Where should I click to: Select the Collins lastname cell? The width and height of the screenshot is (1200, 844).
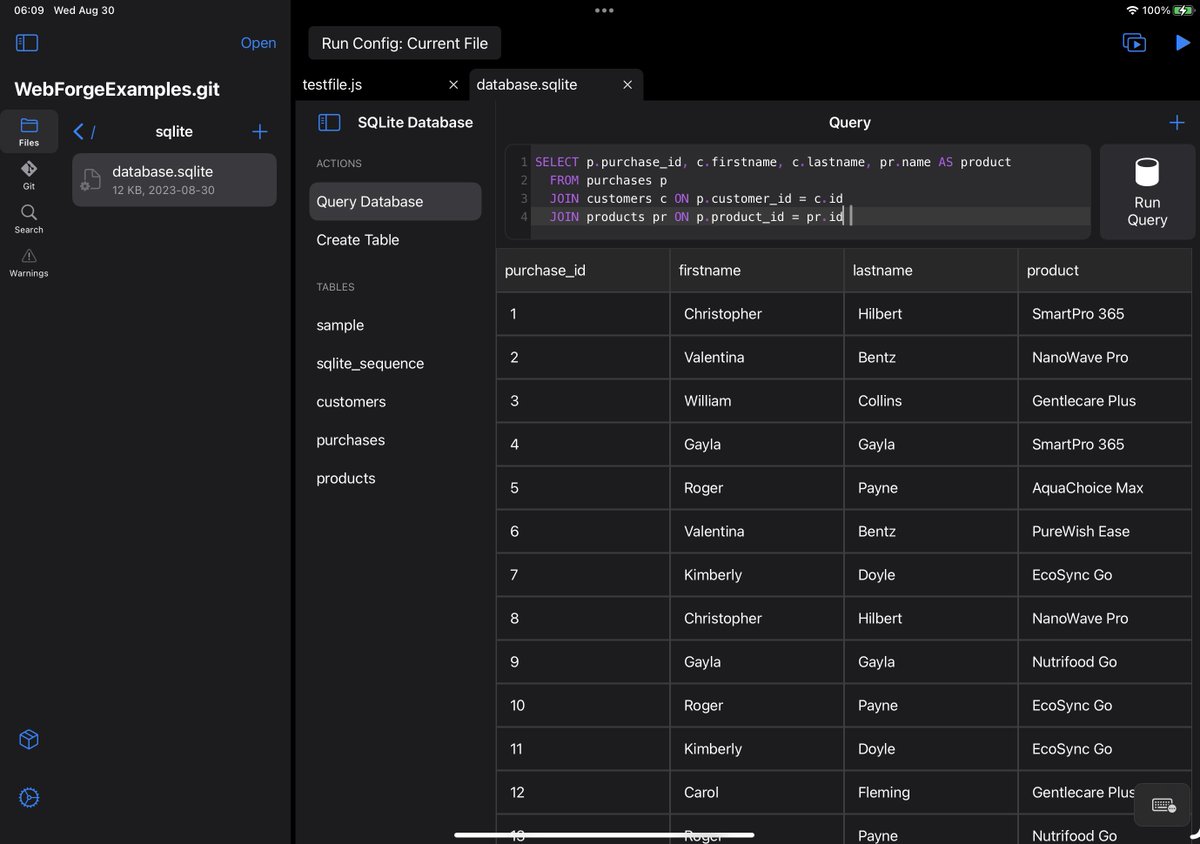pos(931,401)
